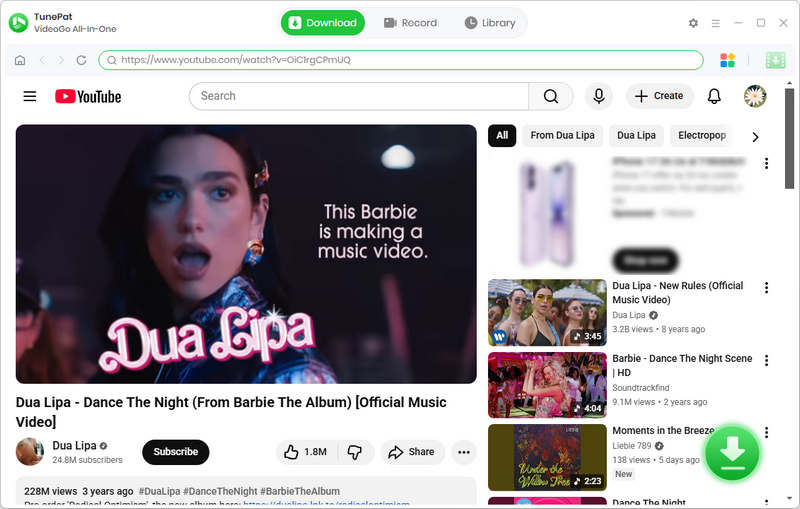Start voice search with microphone

[598, 96]
